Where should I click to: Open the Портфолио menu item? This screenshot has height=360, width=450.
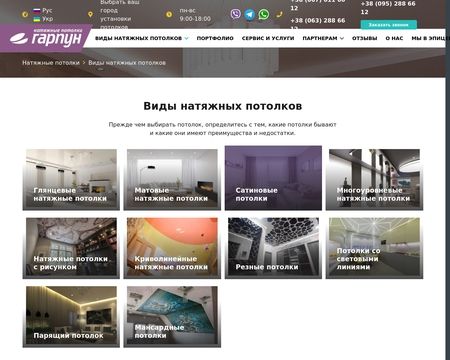pyautogui.click(x=215, y=38)
